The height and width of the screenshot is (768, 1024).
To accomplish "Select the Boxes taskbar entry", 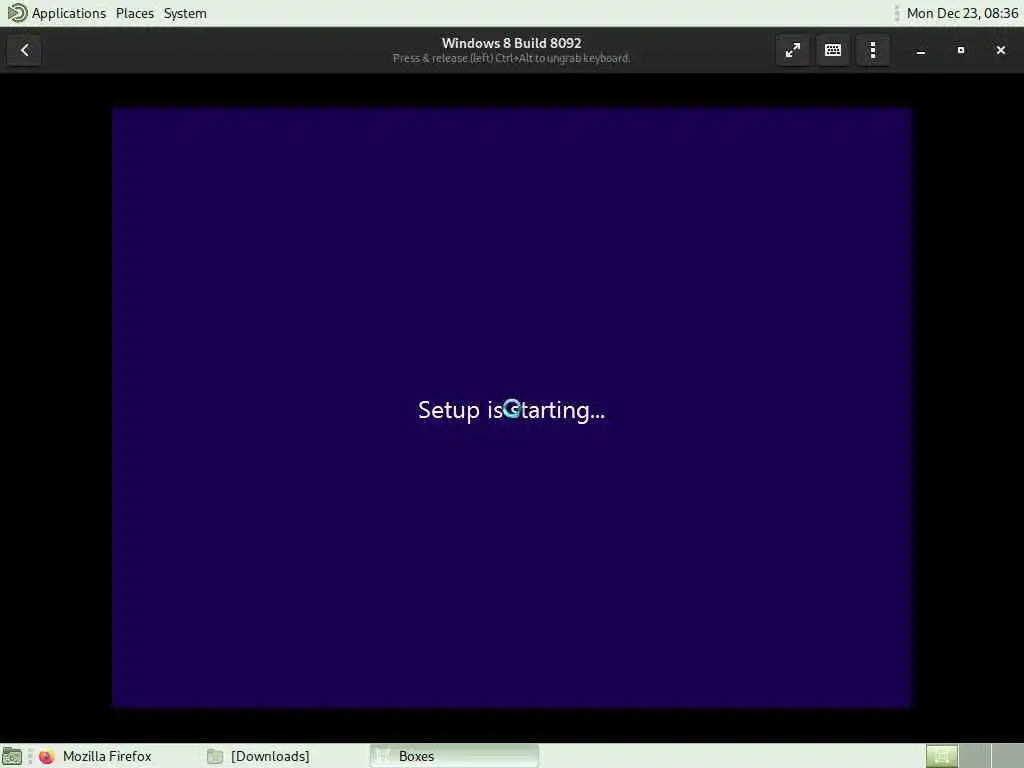I will tap(454, 756).
